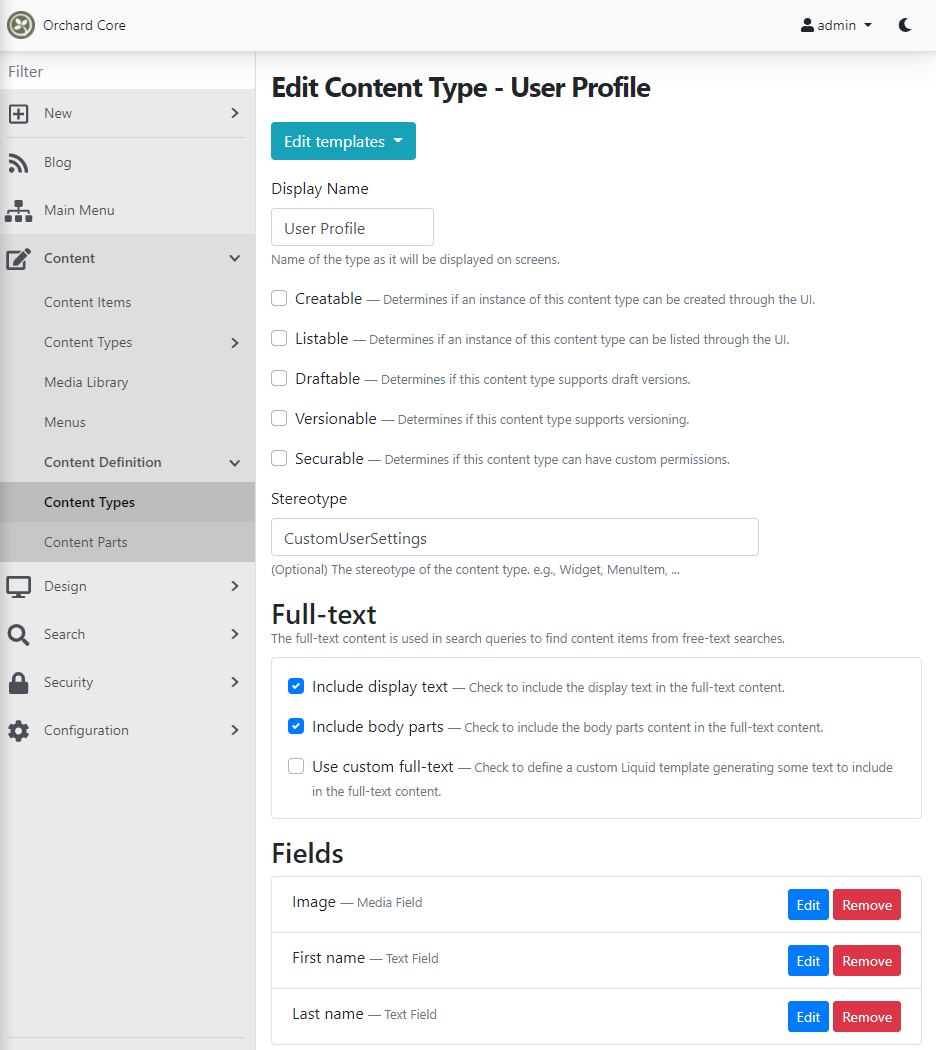Open the Blog menu item
936x1050 pixels.
127,162
